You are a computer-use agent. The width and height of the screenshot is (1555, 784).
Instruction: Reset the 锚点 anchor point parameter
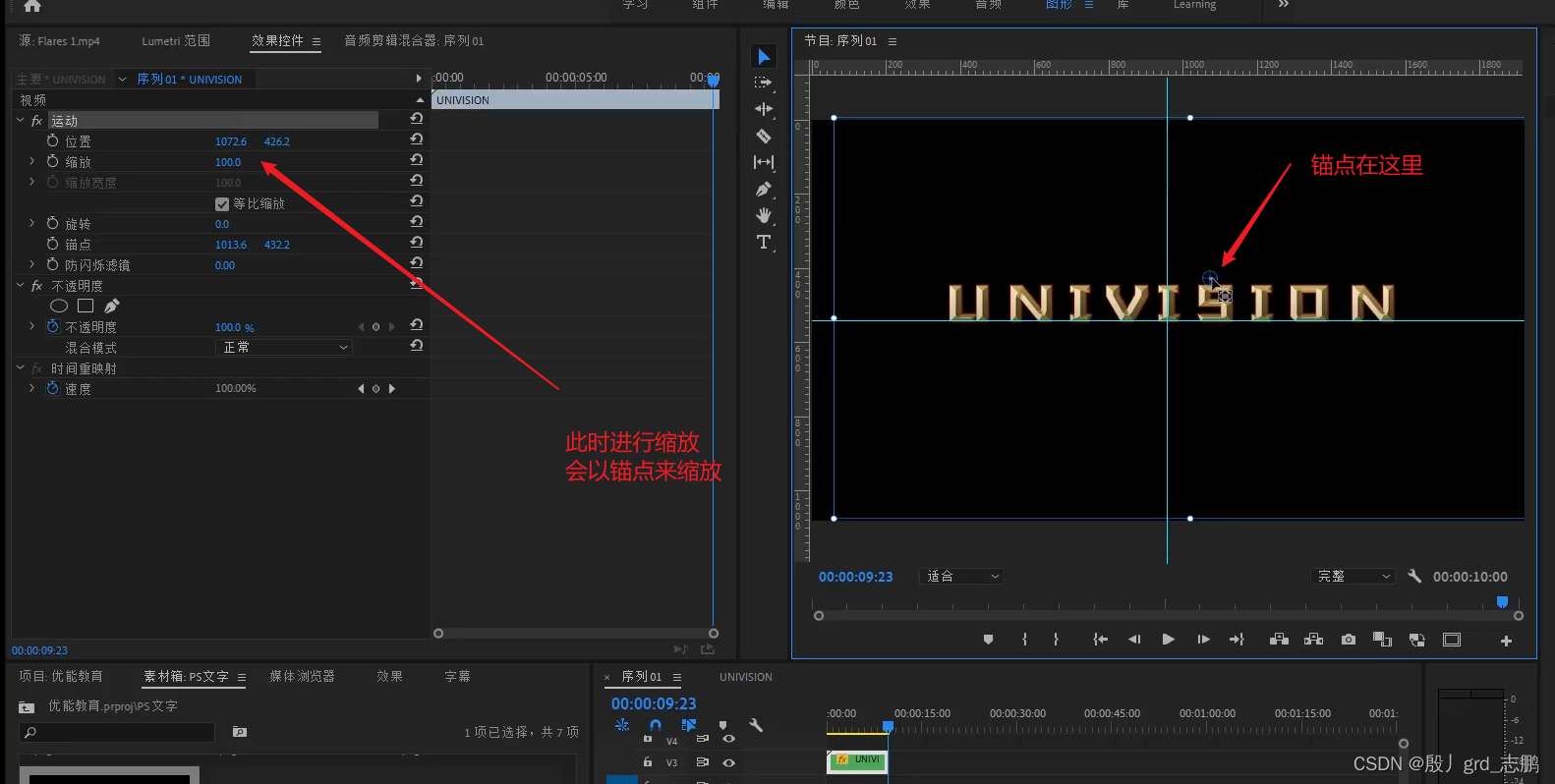coord(417,242)
